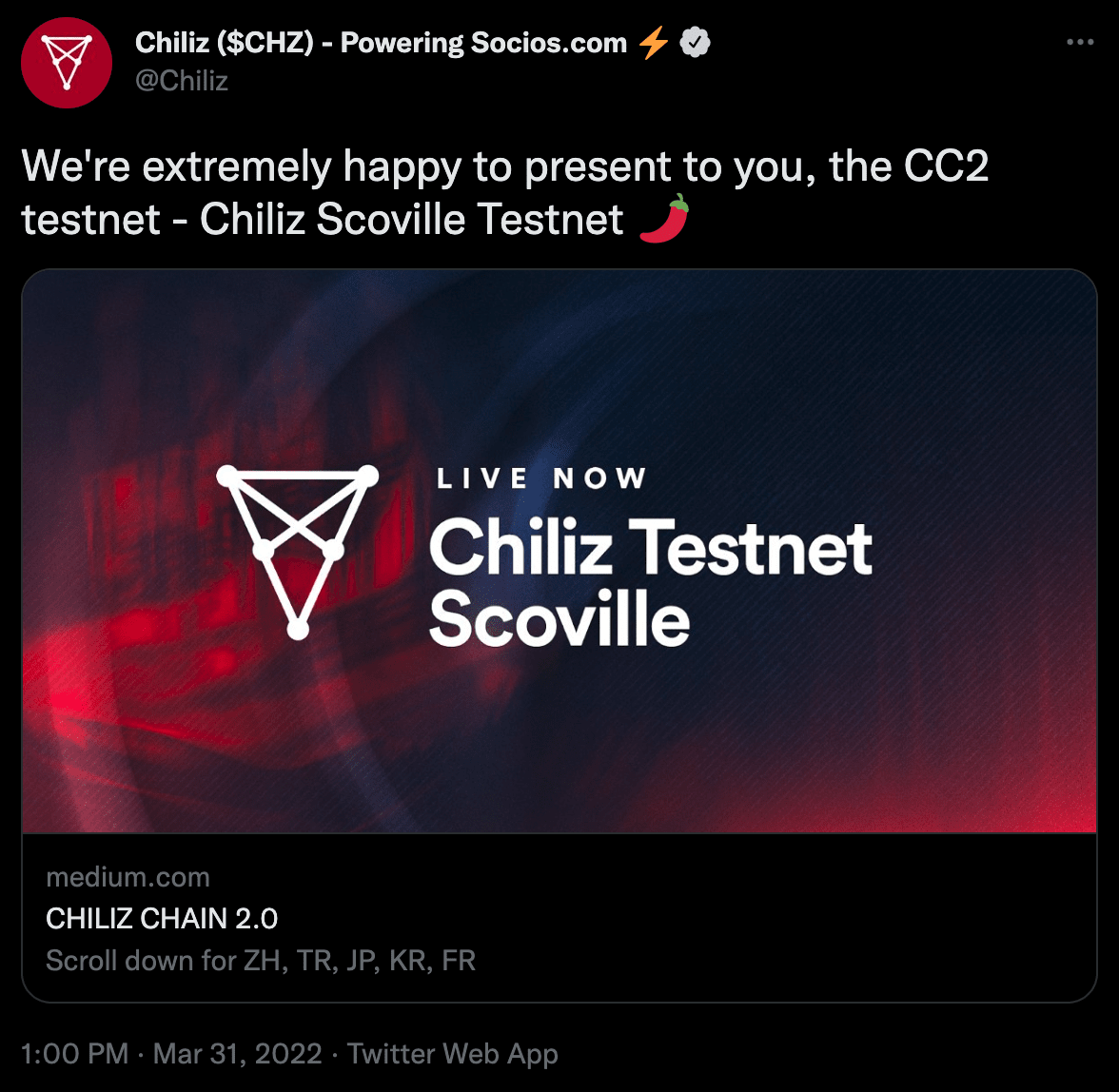1119x1092 pixels.
Task: Click the tweet text about CC2 testnet
Action: pos(504,192)
